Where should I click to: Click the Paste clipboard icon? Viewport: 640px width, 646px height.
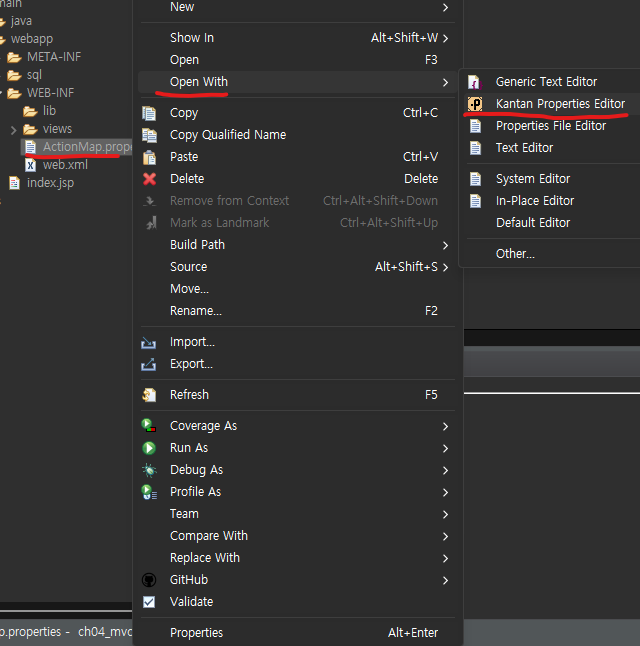pos(149,157)
